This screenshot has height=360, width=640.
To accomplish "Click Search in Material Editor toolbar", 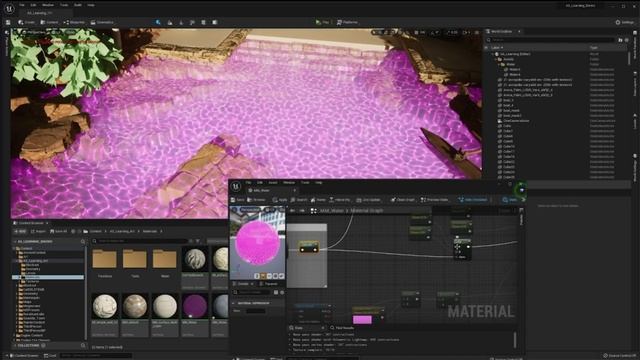I will (299, 200).
